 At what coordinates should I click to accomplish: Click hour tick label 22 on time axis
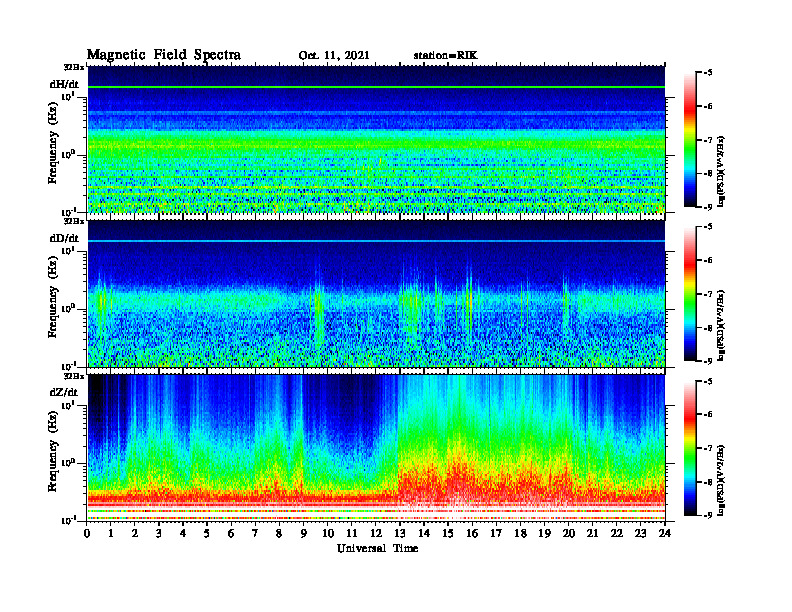pyautogui.click(x=616, y=534)
